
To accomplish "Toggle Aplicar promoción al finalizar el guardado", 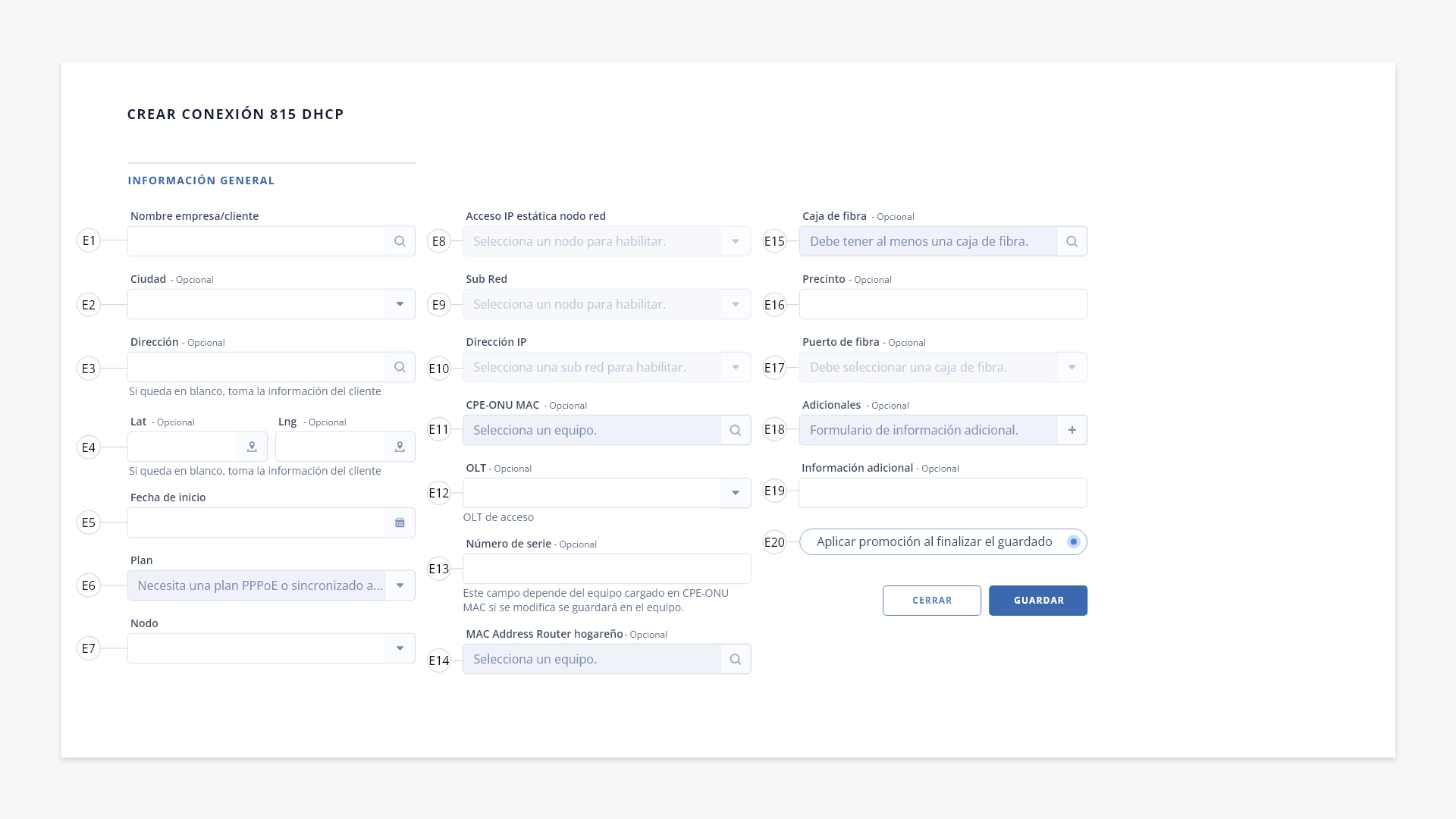I will click(1073, 541).
